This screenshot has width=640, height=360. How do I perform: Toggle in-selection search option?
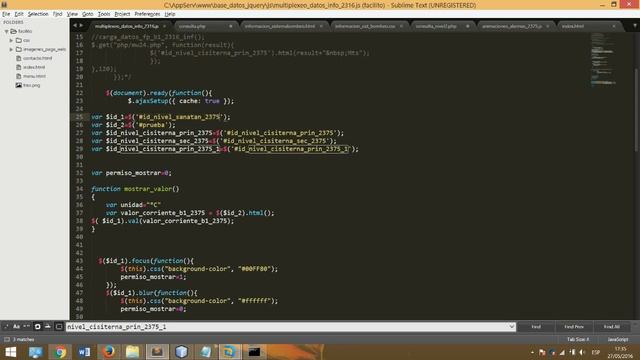point(48,327)
